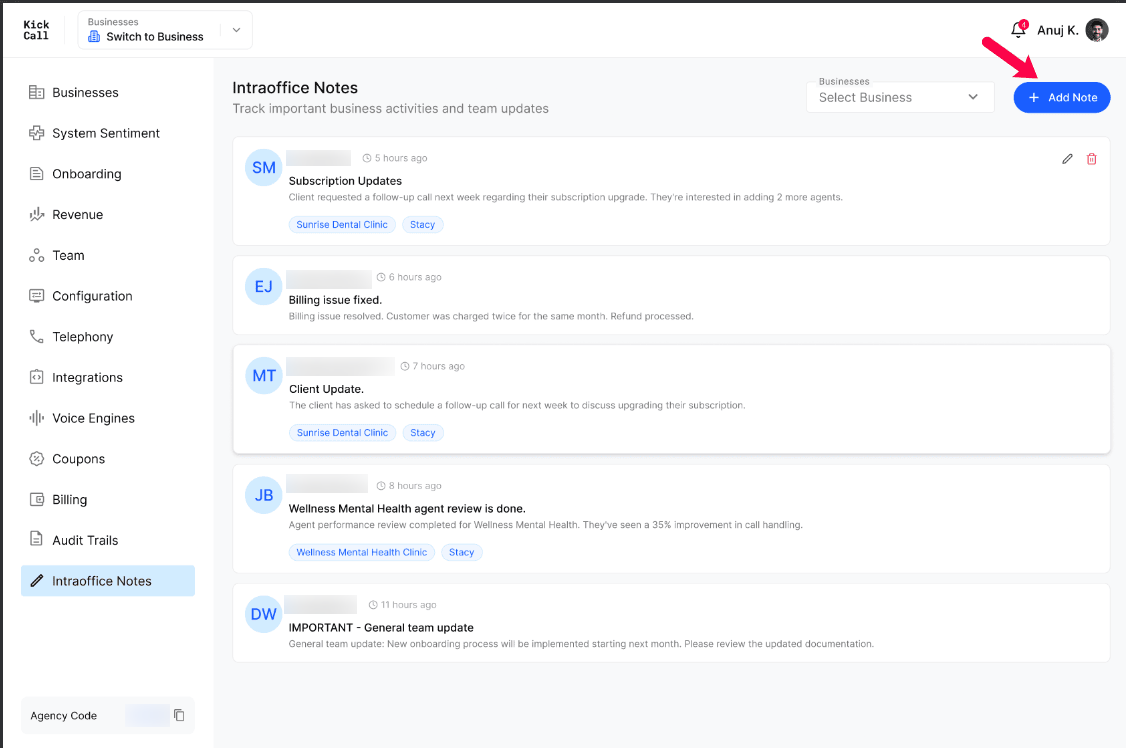Image resolution: width=1126 pixels, height=748 pixels.
Task: Open the notifications bell
Action: click(x=1018, y=29)
